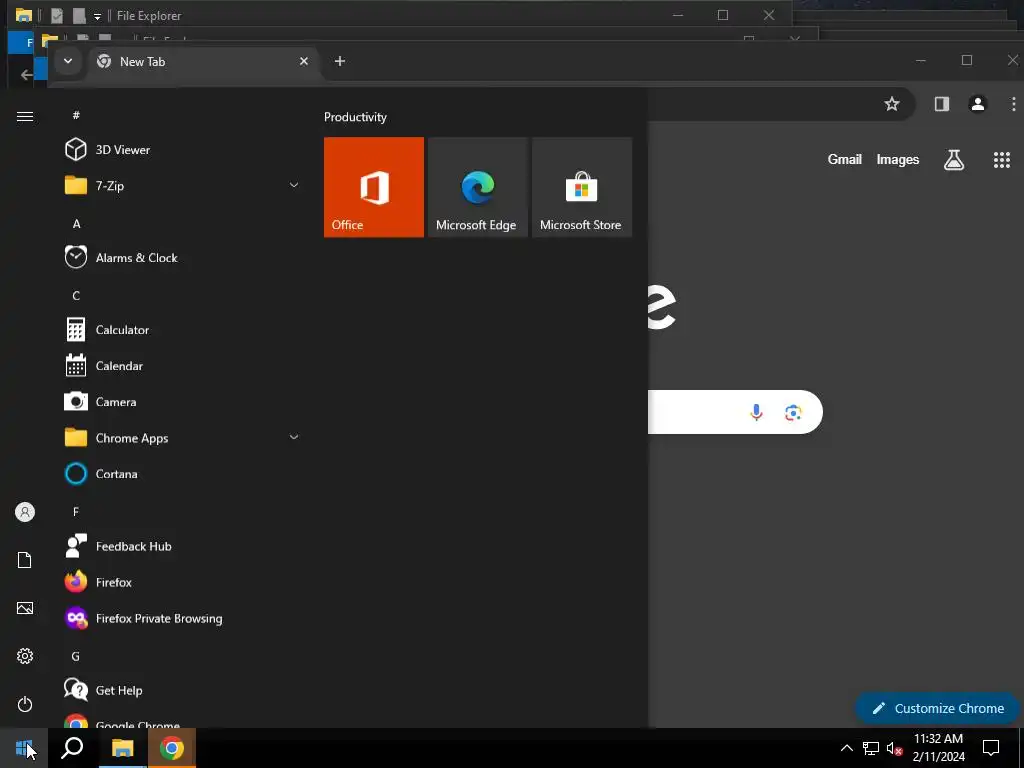
Task: Click the Office tile
Action: pyautogui.click(x=374, y=187)
